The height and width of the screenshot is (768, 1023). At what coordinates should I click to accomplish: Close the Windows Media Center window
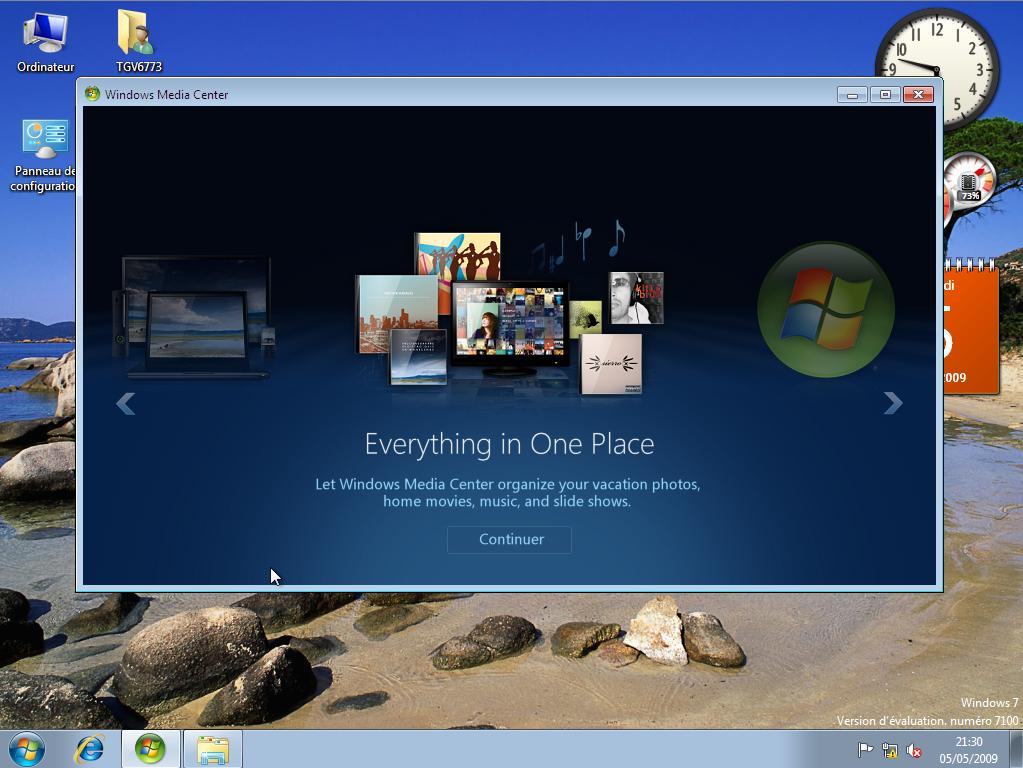tap(919, 95)
